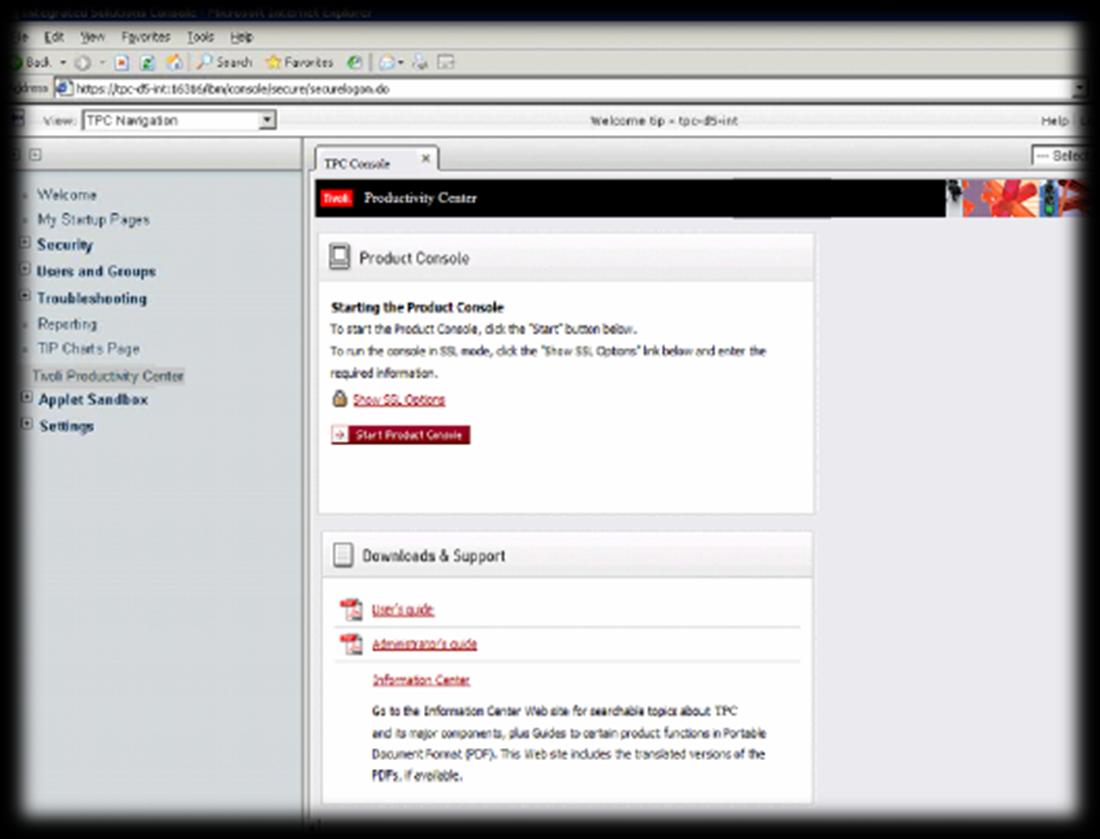Click the banner artwork image
This screenshot has width=1100, height=839.
pos(1015,198)
